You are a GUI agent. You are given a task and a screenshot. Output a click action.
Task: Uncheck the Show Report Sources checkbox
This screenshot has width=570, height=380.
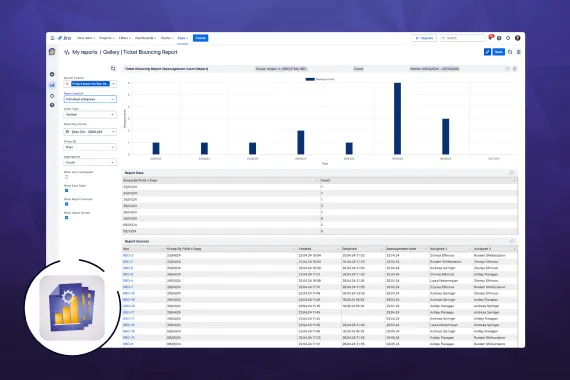click(x=67, y=204)
